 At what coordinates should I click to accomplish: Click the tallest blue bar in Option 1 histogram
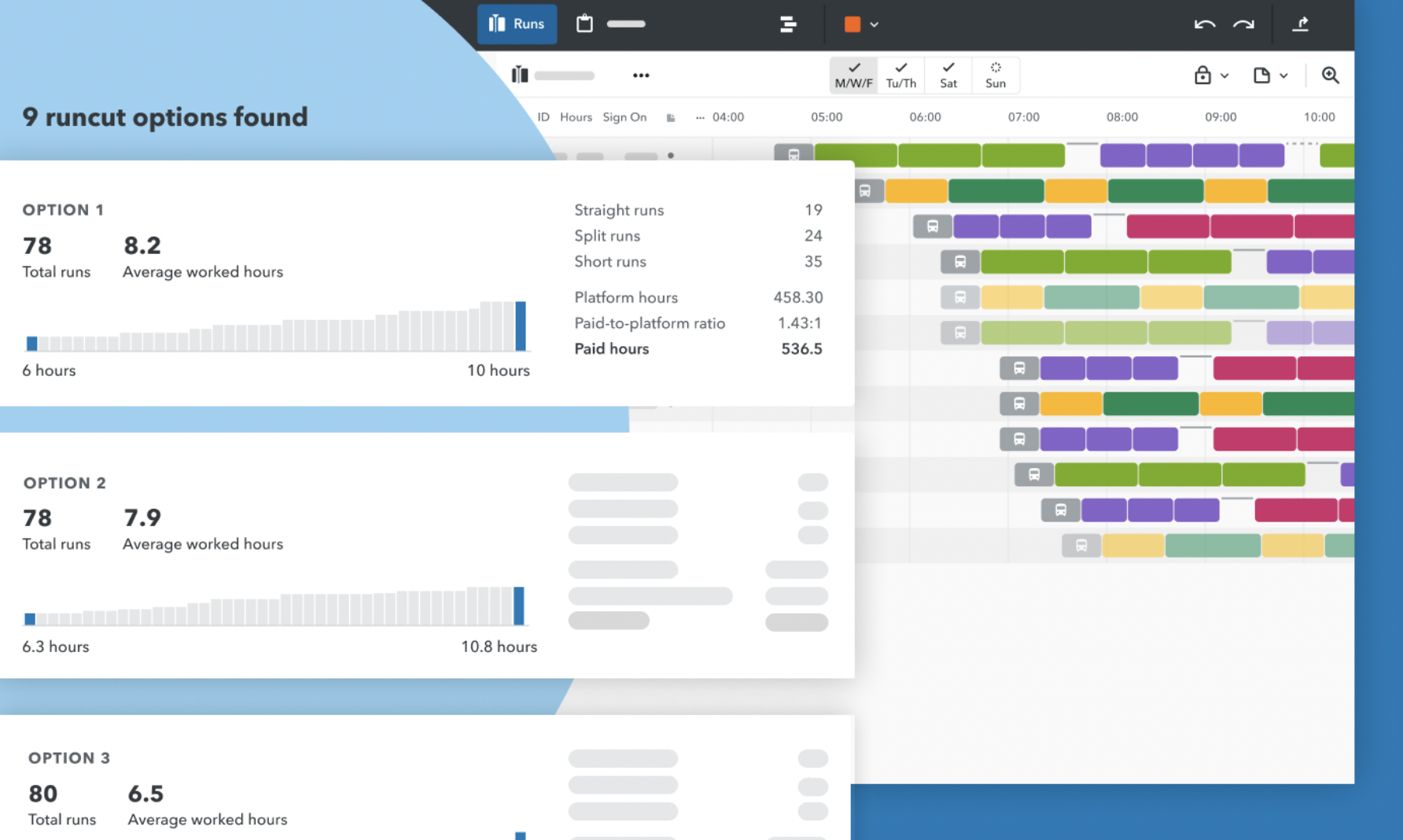click(x=521, y=326)
